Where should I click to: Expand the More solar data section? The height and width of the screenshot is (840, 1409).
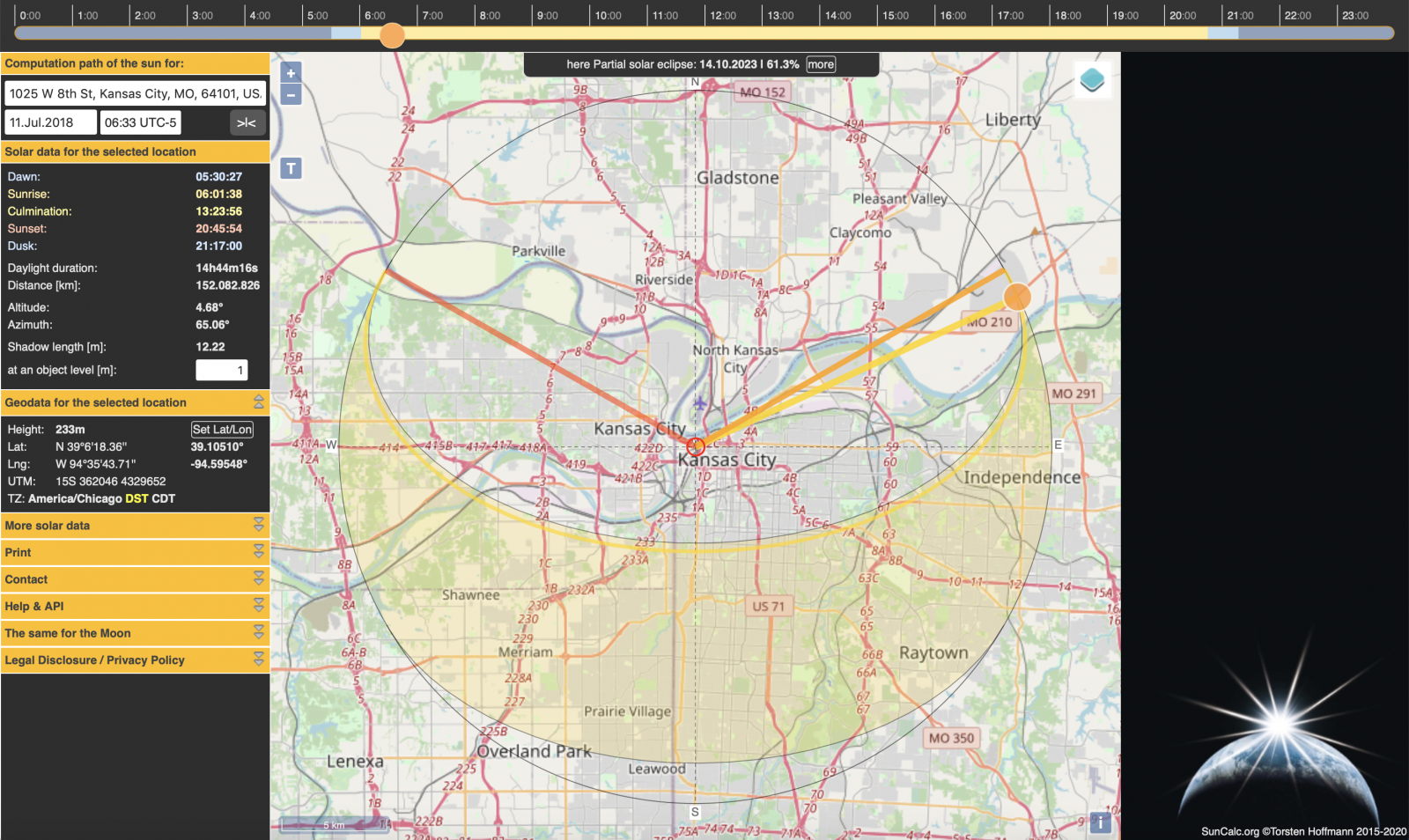tap(259, 525)
